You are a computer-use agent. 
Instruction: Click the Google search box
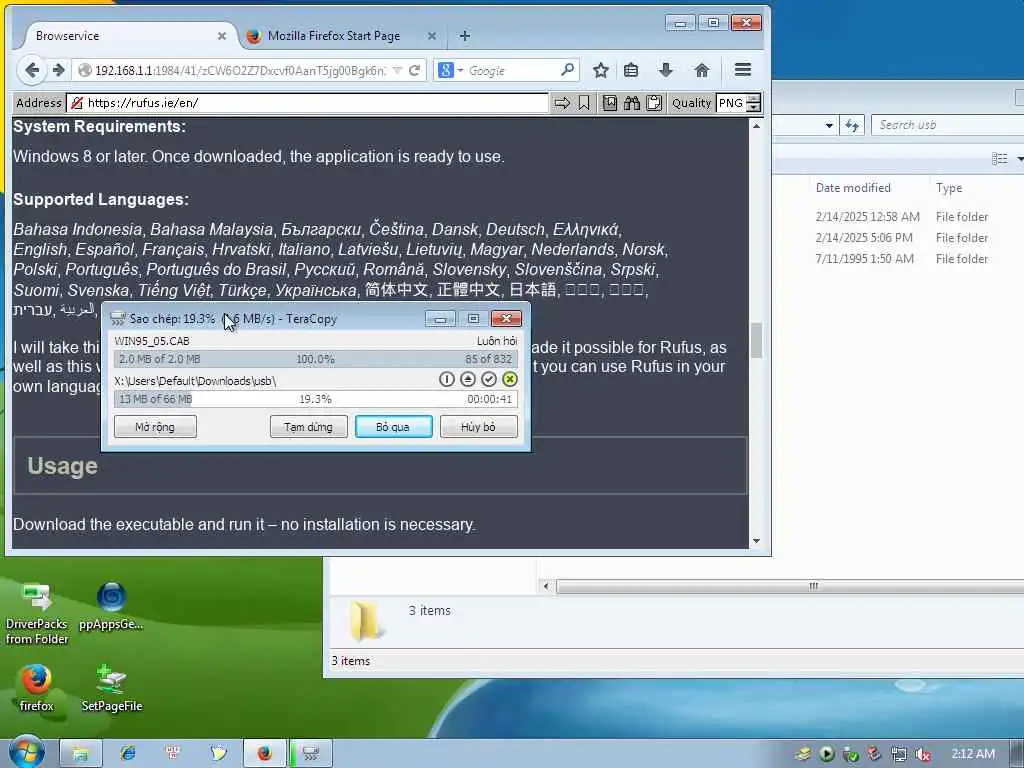click(x=507, y=71)
